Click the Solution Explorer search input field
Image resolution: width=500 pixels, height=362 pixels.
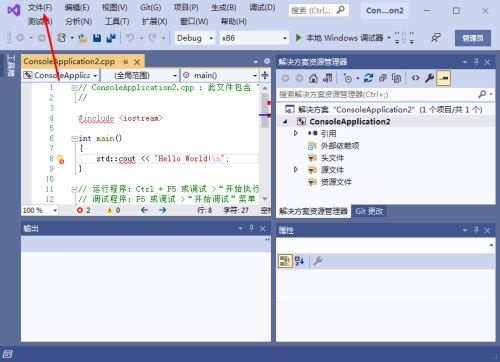click(x=377, y=94)
